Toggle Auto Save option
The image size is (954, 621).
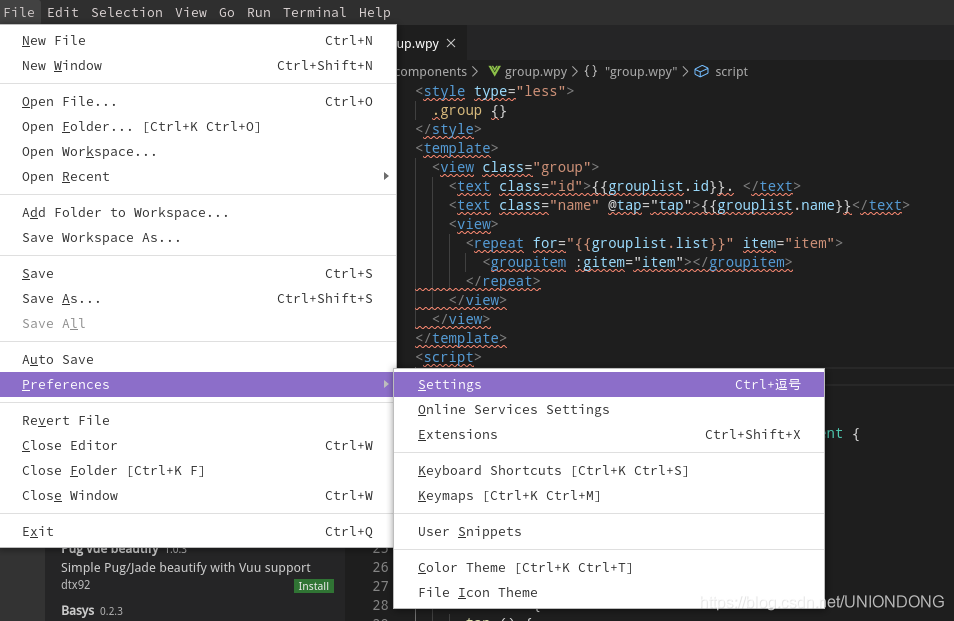click(x=198, y=359)
